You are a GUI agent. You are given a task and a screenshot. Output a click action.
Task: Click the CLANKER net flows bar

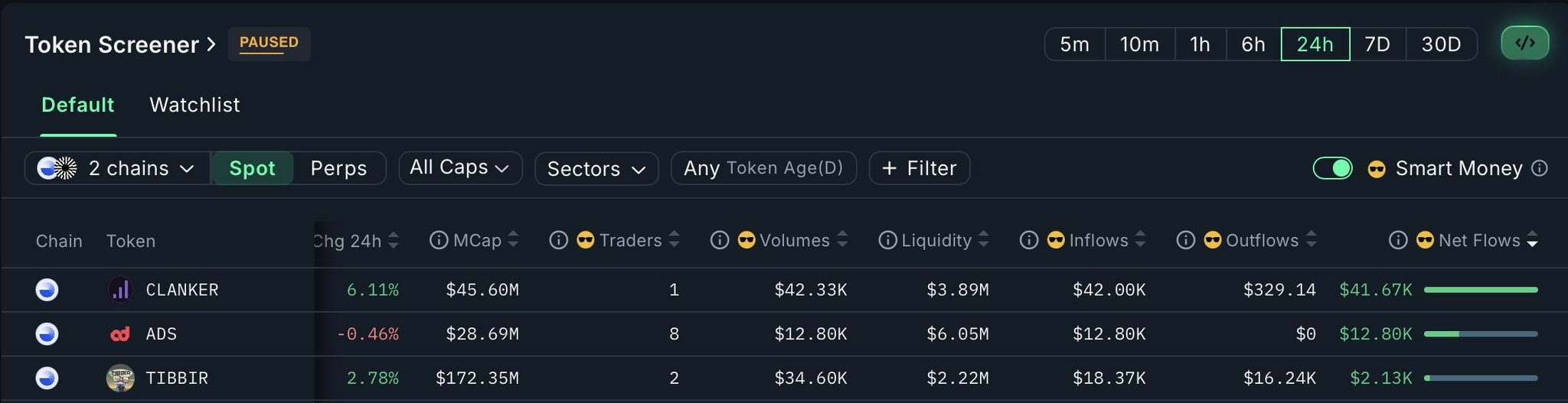point(1480,290)
